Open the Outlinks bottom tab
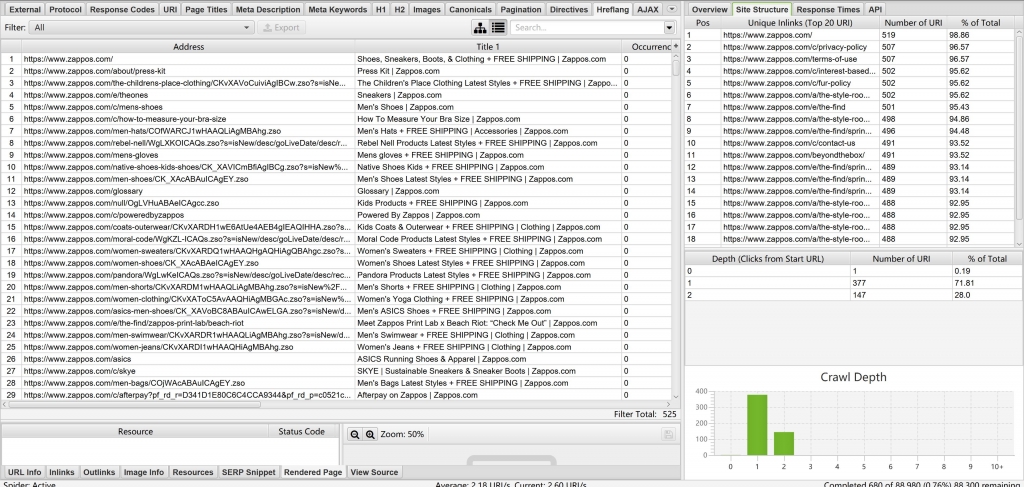The height and width of the screenshot is (487, 1024). coord(99,472)
